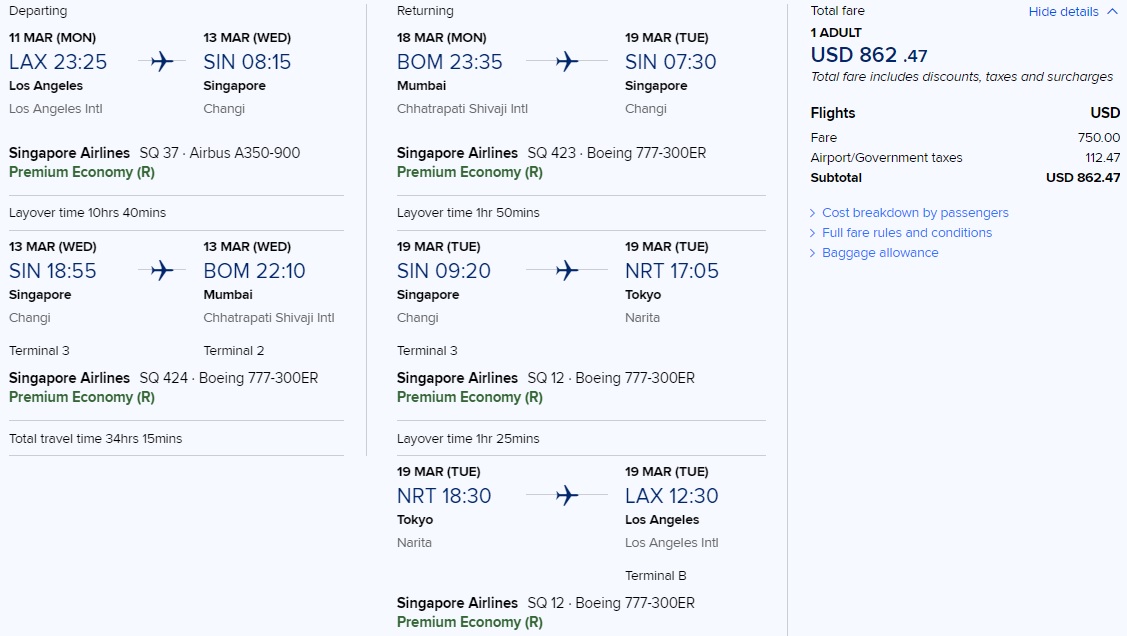
Task: Collapse fare details with Hide details
Action: pos(1063,12)
